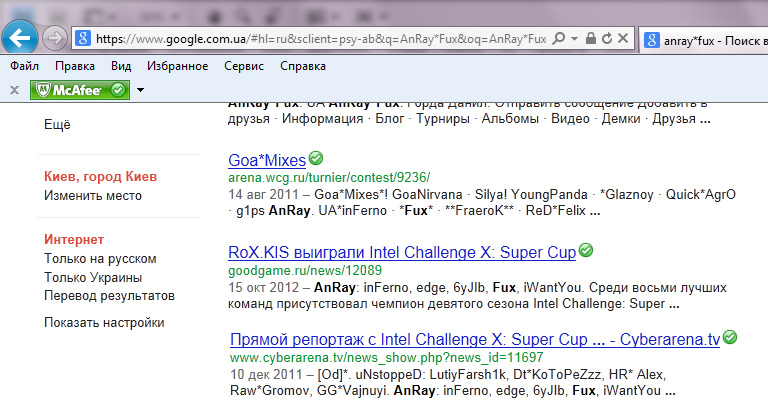Click the 14 авг 2011 snippet date

[x=264, y=194]
